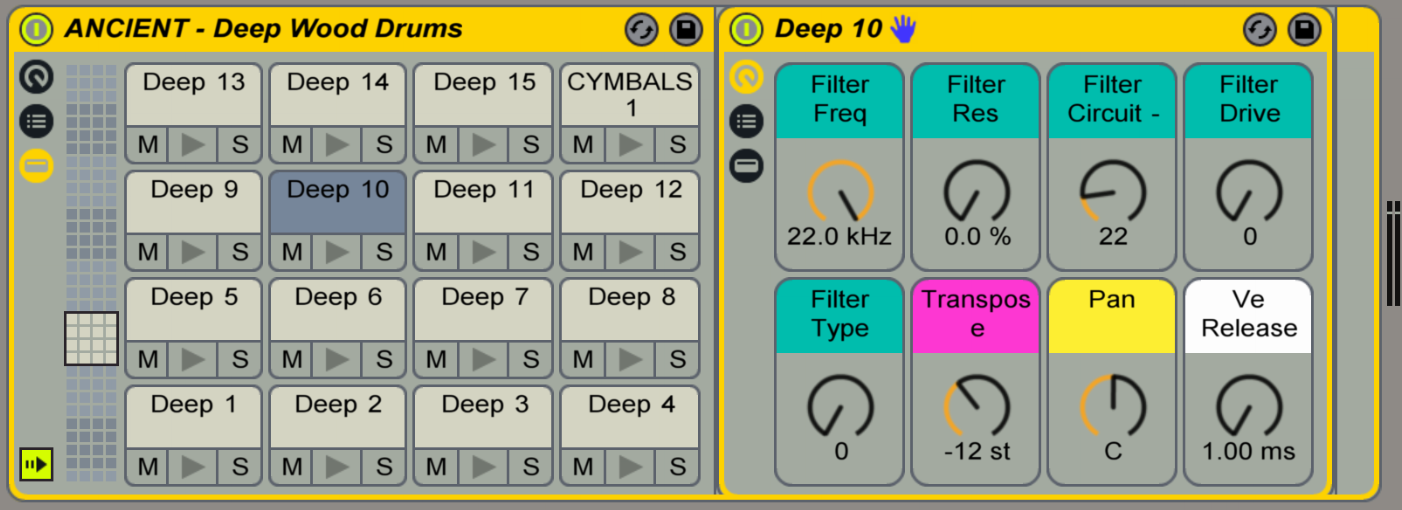This screenshot has width=1402, height=510.
Task: Preview the Deep 4 pad with its play button
Action: coord(630,466)
